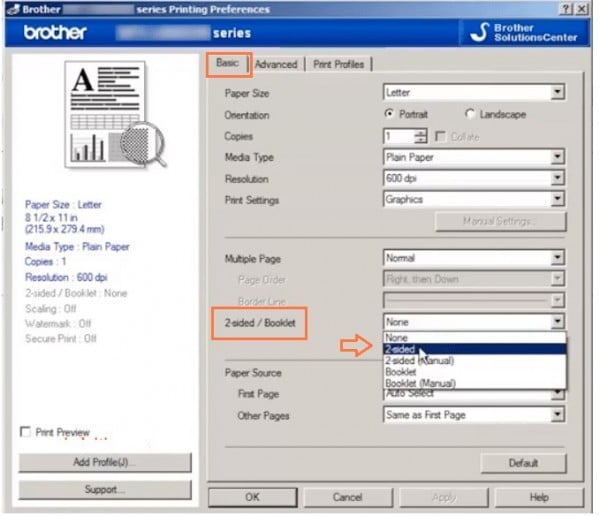
Task: Click the Help button
Action: point(539,497)
